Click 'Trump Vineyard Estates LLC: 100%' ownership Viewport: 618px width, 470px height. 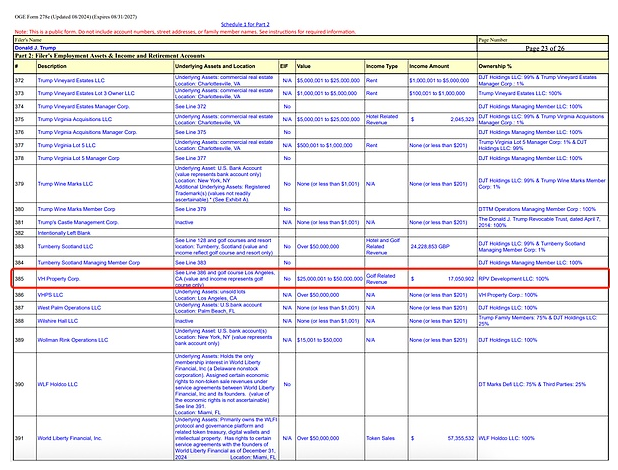point(520,93)
